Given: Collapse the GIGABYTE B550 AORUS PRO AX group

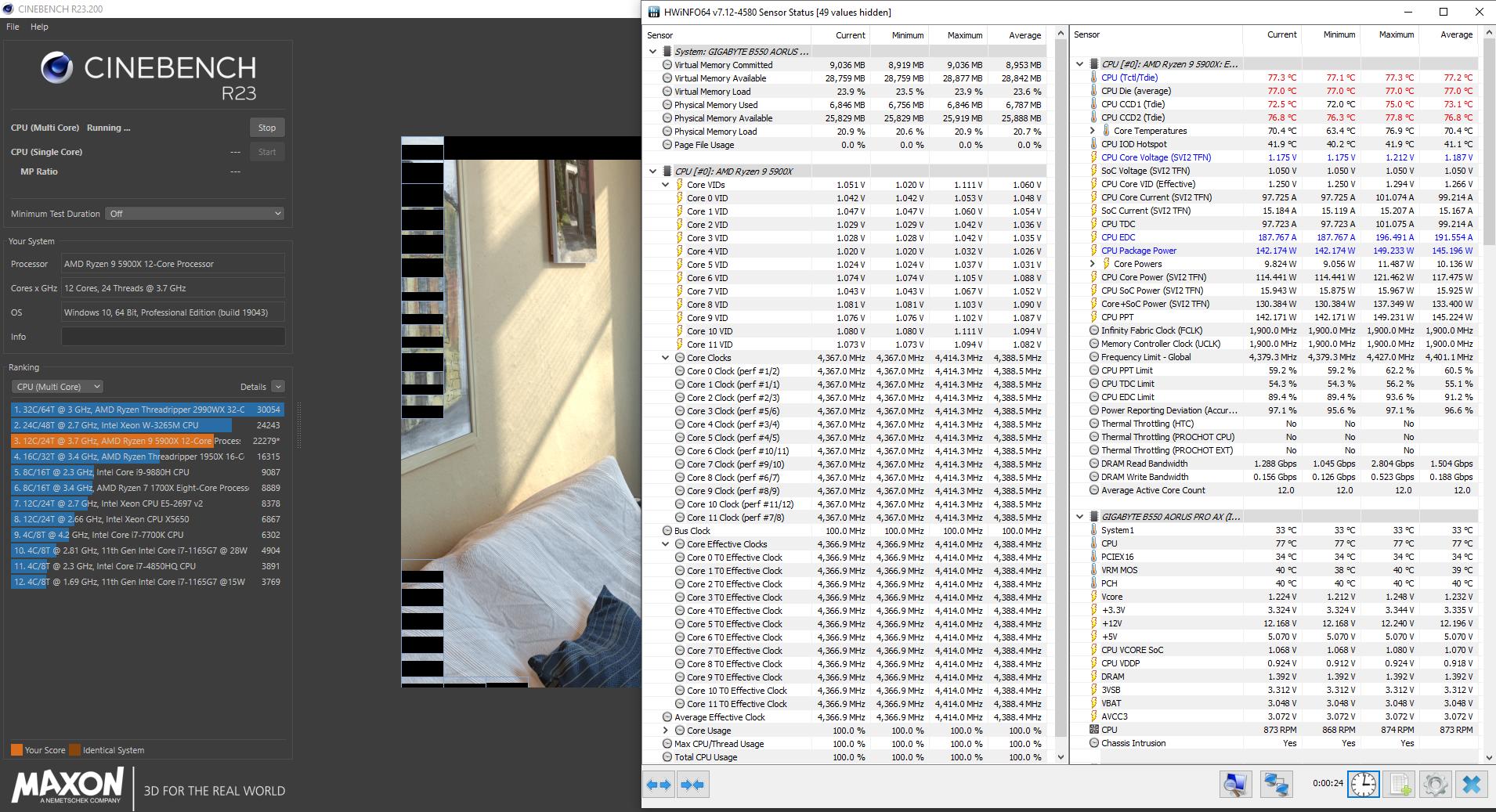Looking at the screenshot, I should tap(1080, 517).
